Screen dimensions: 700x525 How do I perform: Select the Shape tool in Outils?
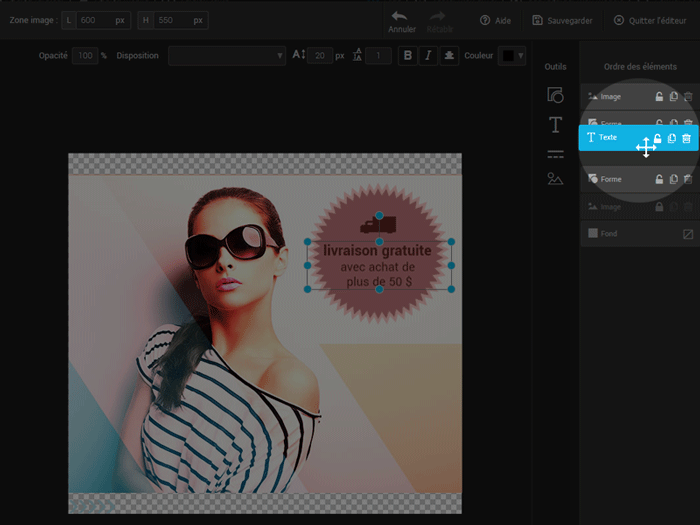[555, 96]
